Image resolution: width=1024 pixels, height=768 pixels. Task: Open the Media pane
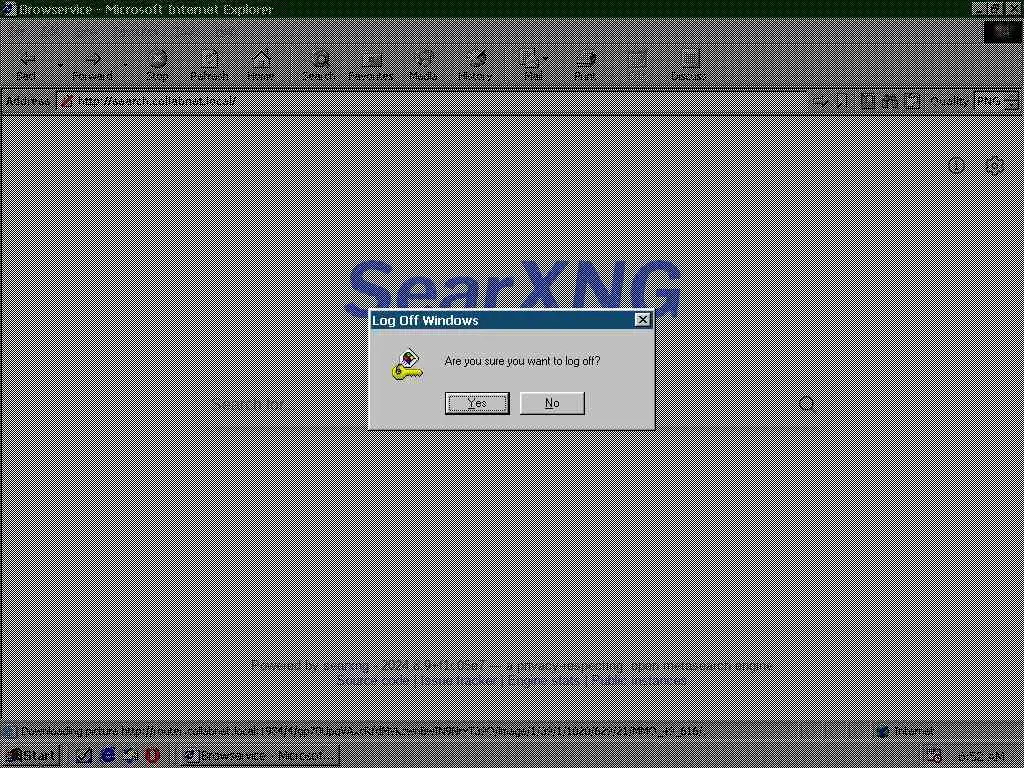[x=423, y=65]
